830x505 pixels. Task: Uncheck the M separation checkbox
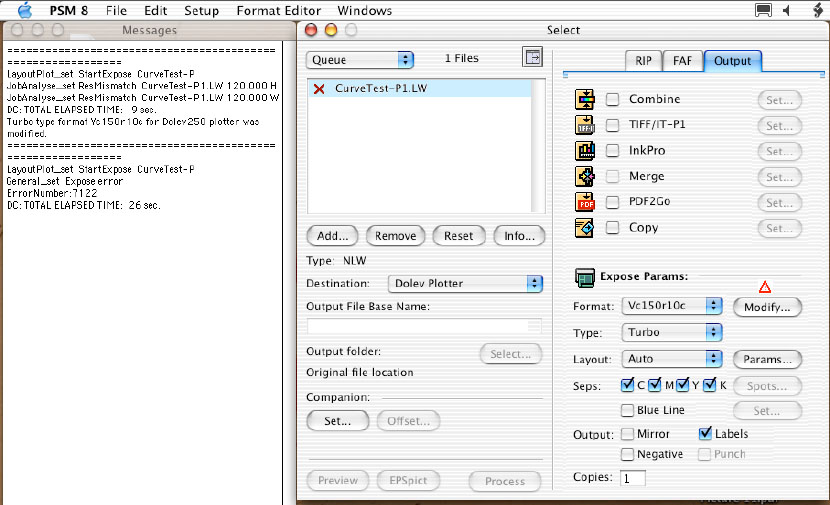click(655, 385)
